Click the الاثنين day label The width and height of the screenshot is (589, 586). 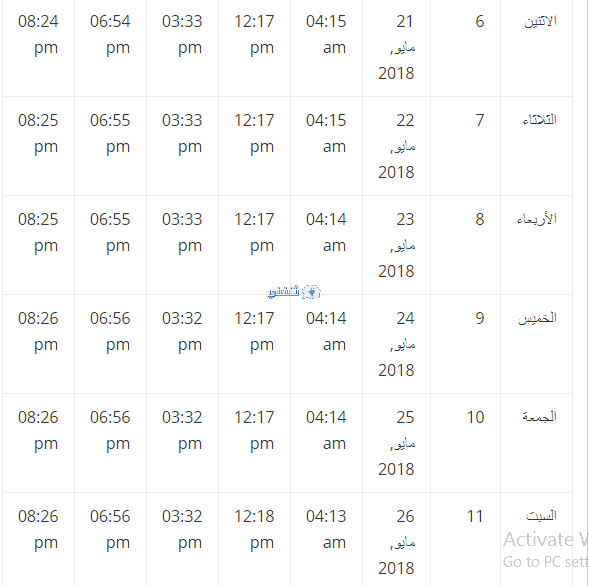(540, 21)
